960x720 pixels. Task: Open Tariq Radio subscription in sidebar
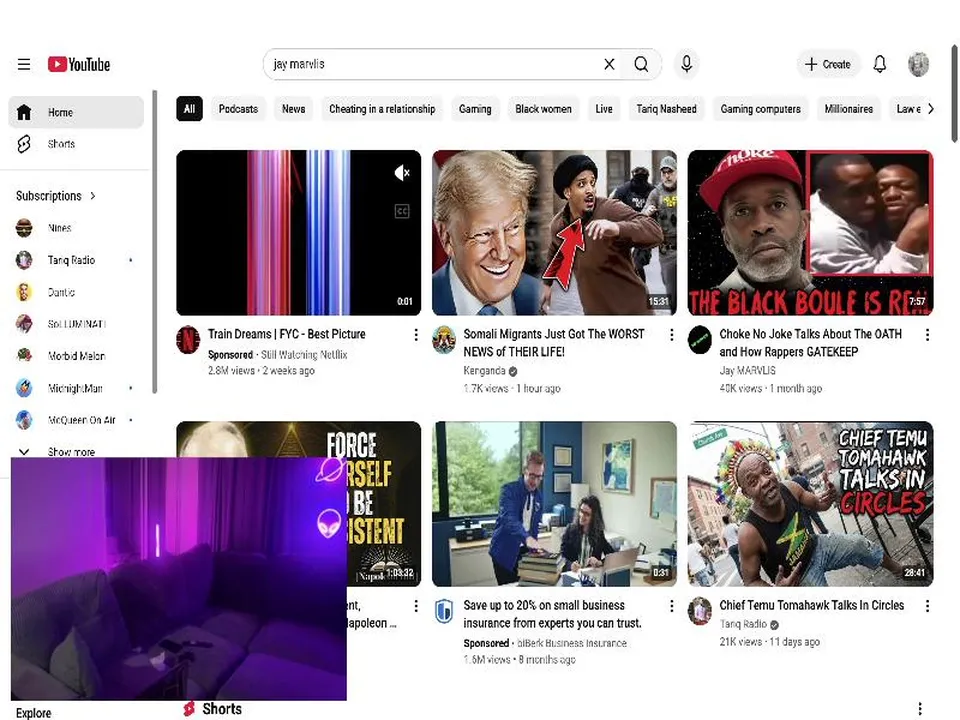pos(76,260)
